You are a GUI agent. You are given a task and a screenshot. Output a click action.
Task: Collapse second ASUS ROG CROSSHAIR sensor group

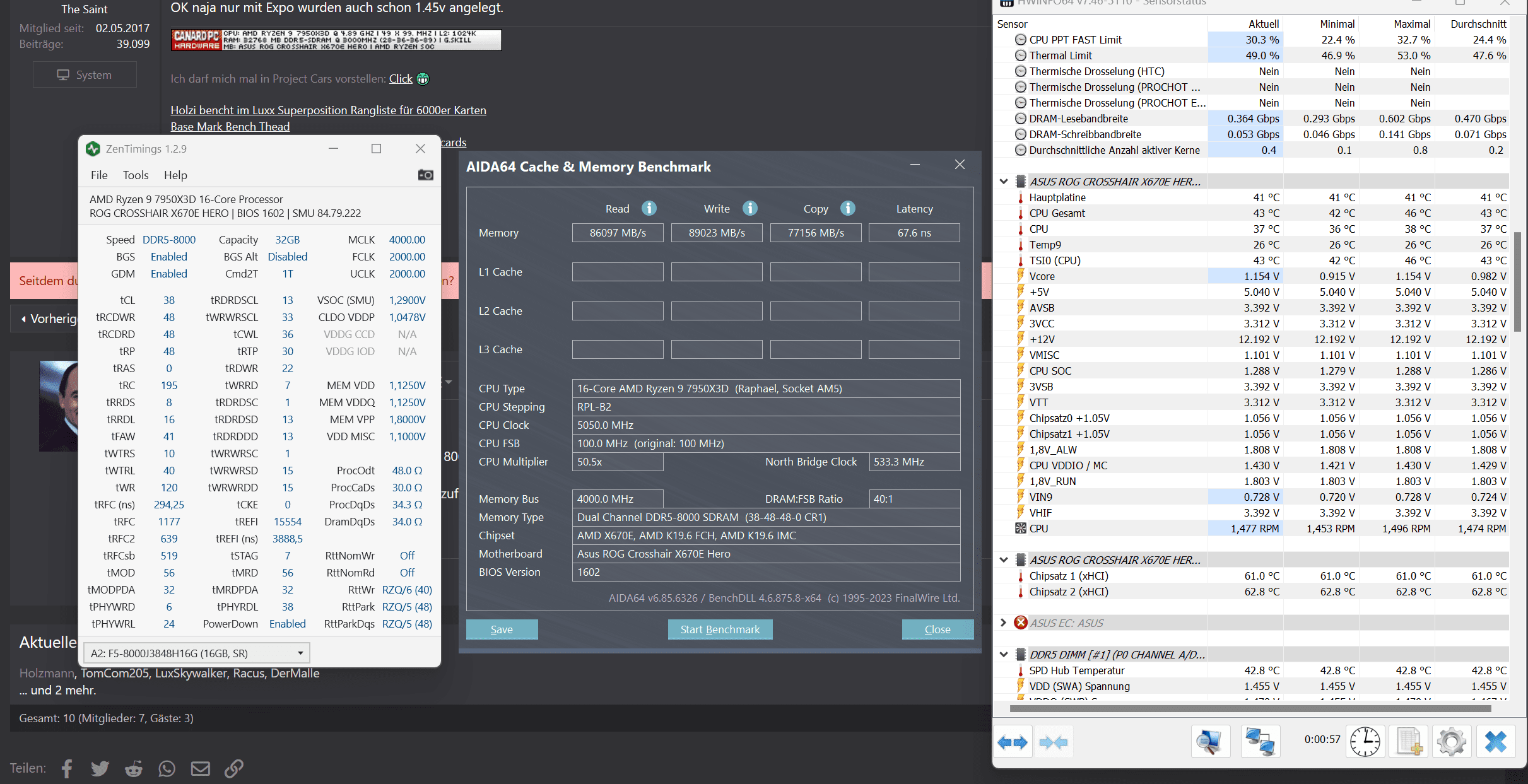1004,560
